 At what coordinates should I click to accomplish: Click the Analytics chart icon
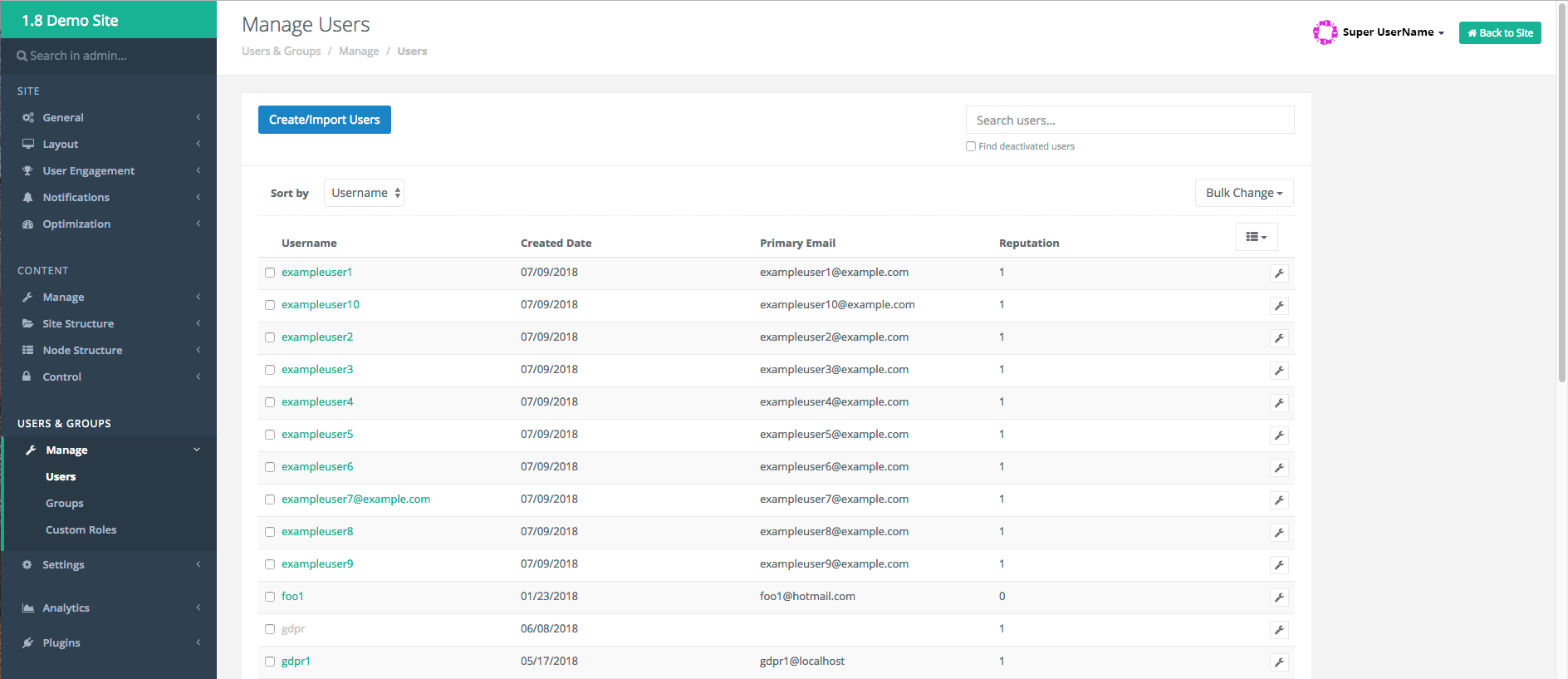(x=28, y=608)
